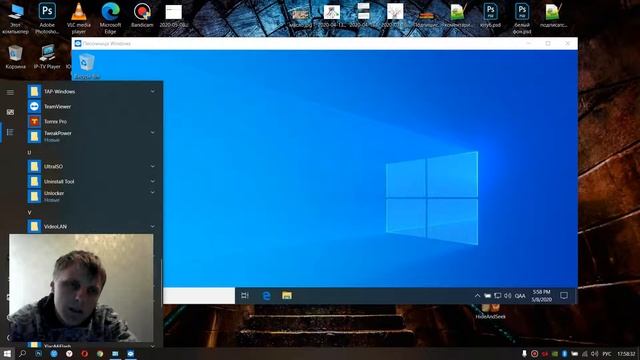640x360 pixels.
Task: Click the Windows Sandbox taskbar button
Action: pos(131,353)
